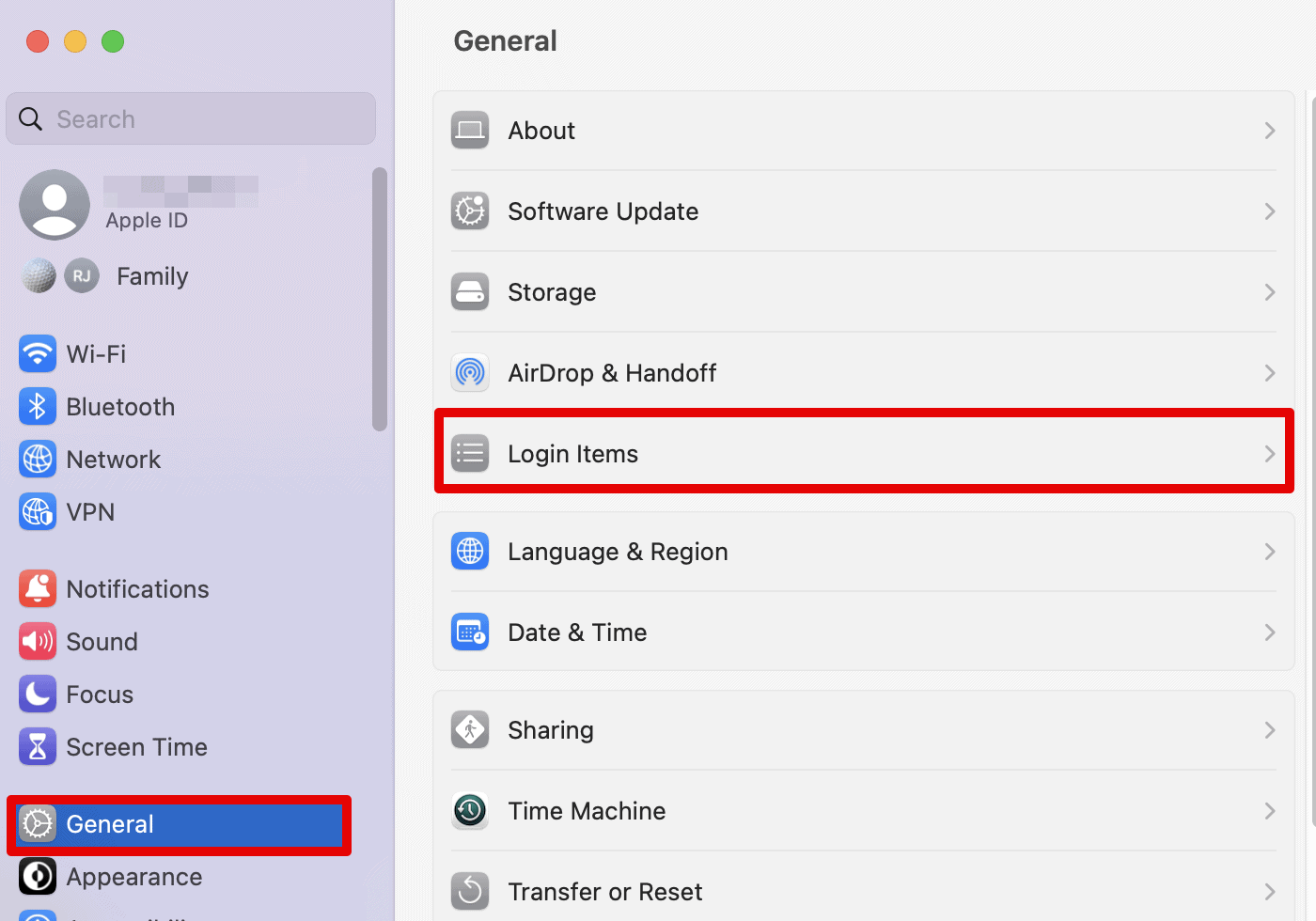Click Login Items chevron arrow
The width and height of the screenshot is (1316, 921).
pos(1270,454)
